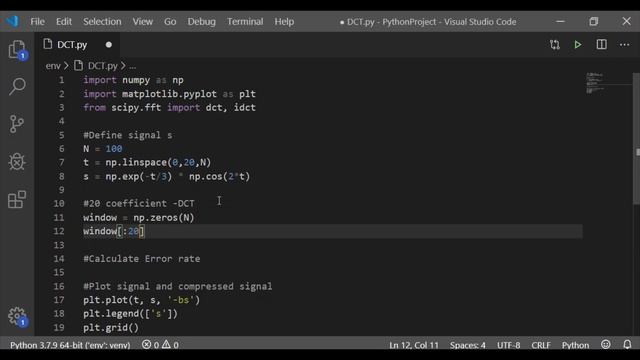640x360 pixels.
Task: Expand the breadcrumb ellipsis symbol list
Action: (133, 66)
